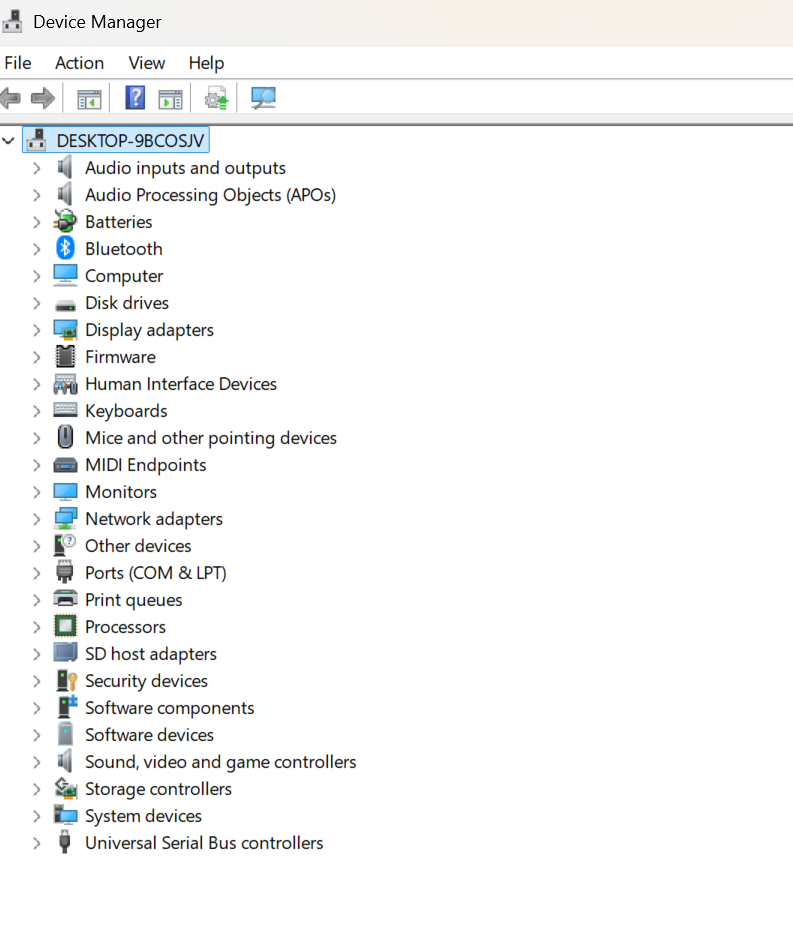
Task: Select the Disk drives label
Action: tap(127, 303)
